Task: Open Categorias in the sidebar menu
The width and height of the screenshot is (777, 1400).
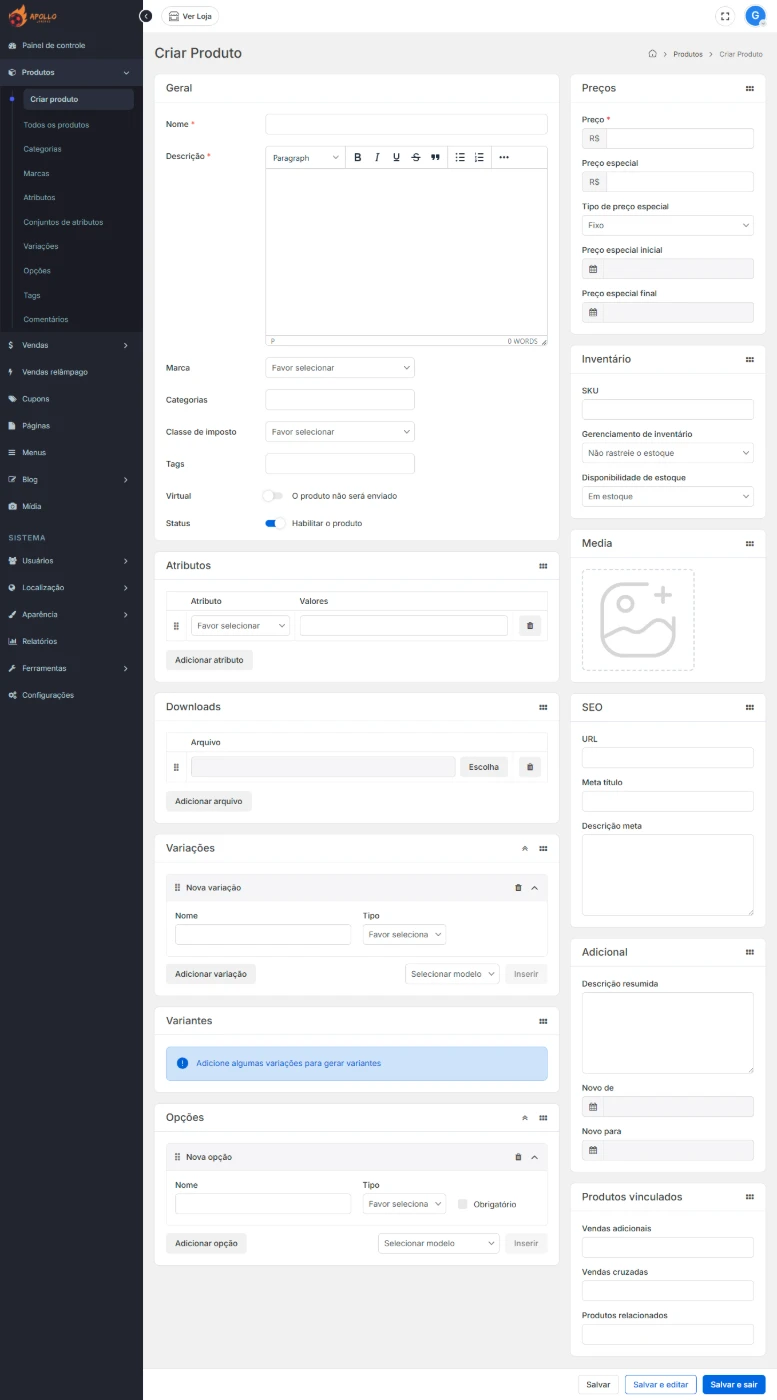Action: [x=42, y=149]
